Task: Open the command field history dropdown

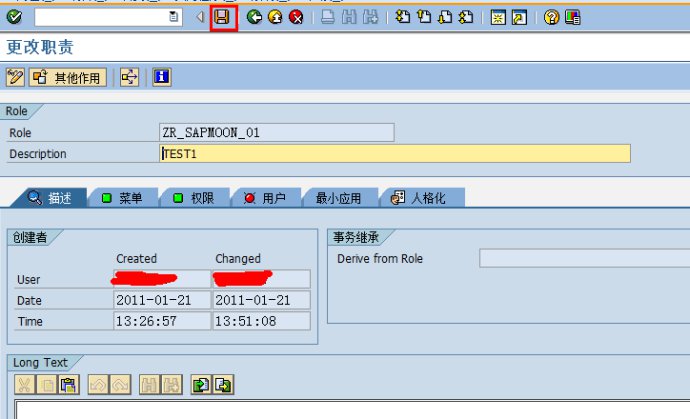Action: coord(174,17)
